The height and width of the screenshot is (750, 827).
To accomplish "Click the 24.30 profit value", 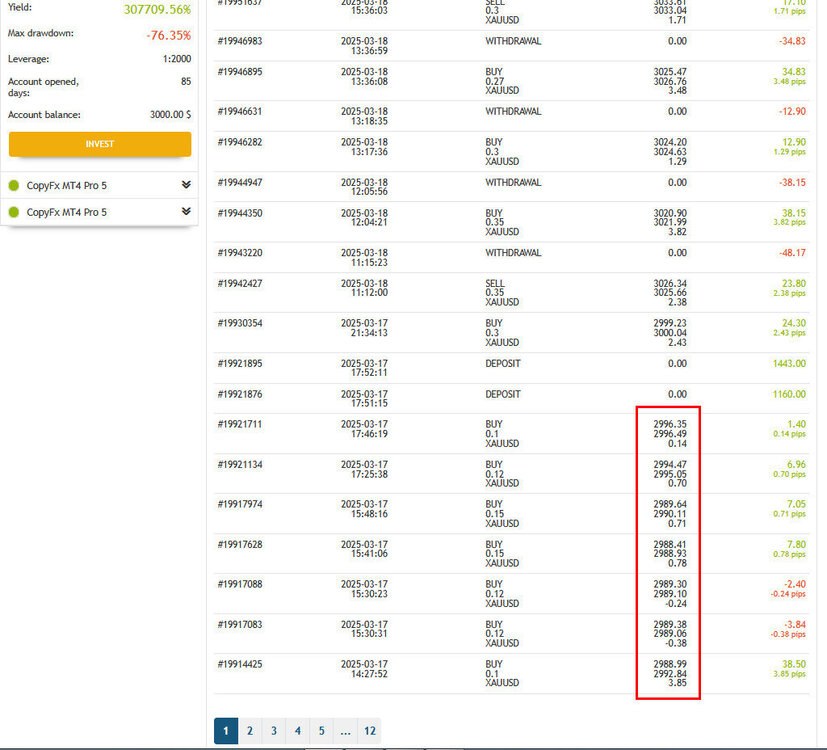I will pos(794,323).
